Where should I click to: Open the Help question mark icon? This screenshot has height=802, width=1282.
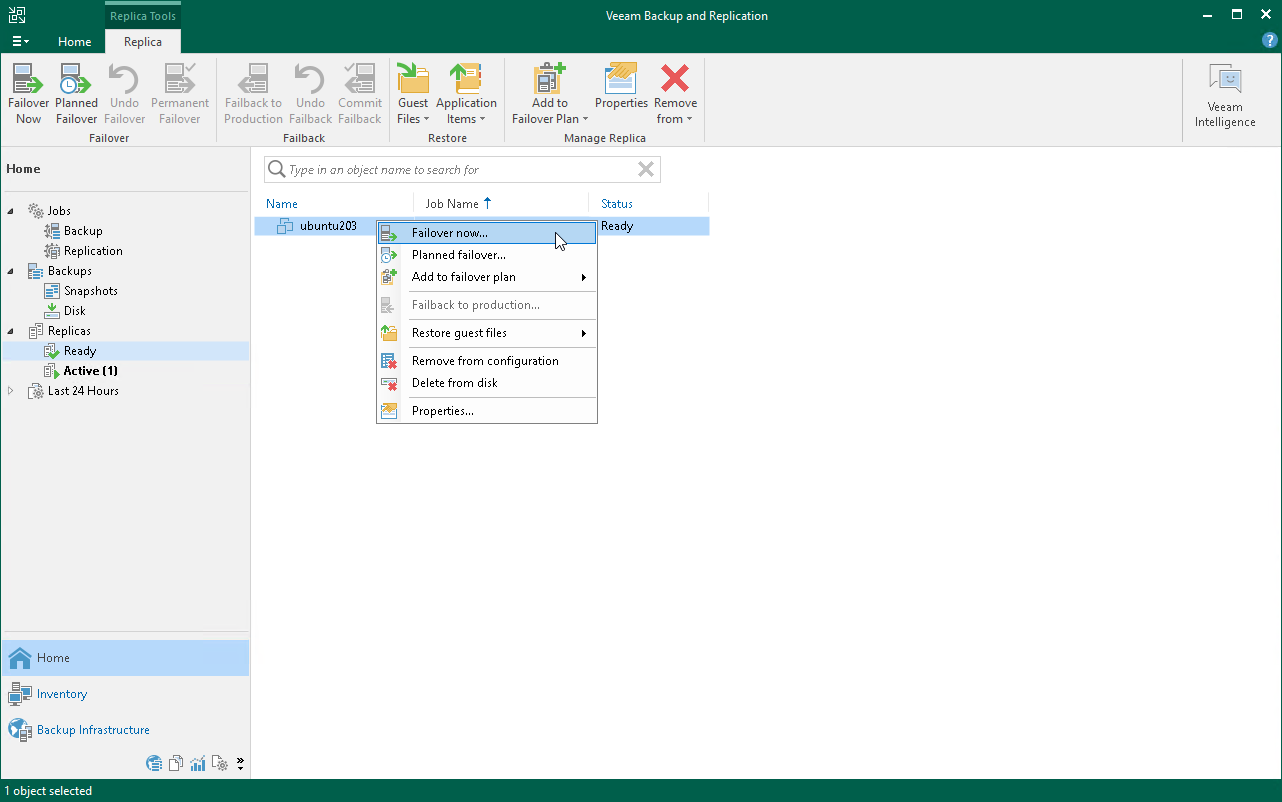coord(1270,41)
